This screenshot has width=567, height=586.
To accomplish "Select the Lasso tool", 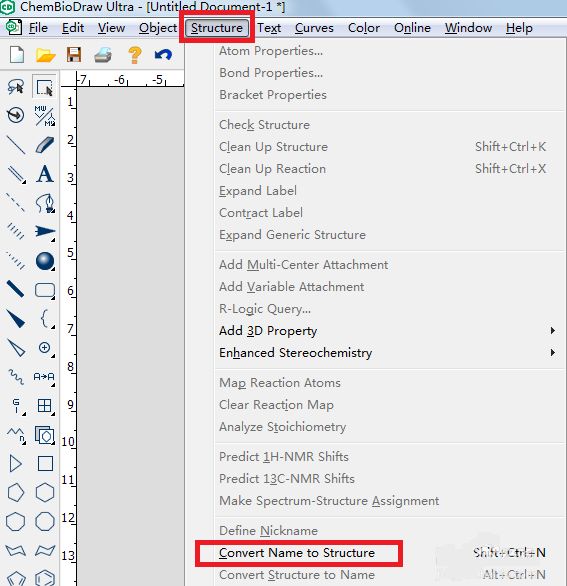I will click(x=15, y=87).
